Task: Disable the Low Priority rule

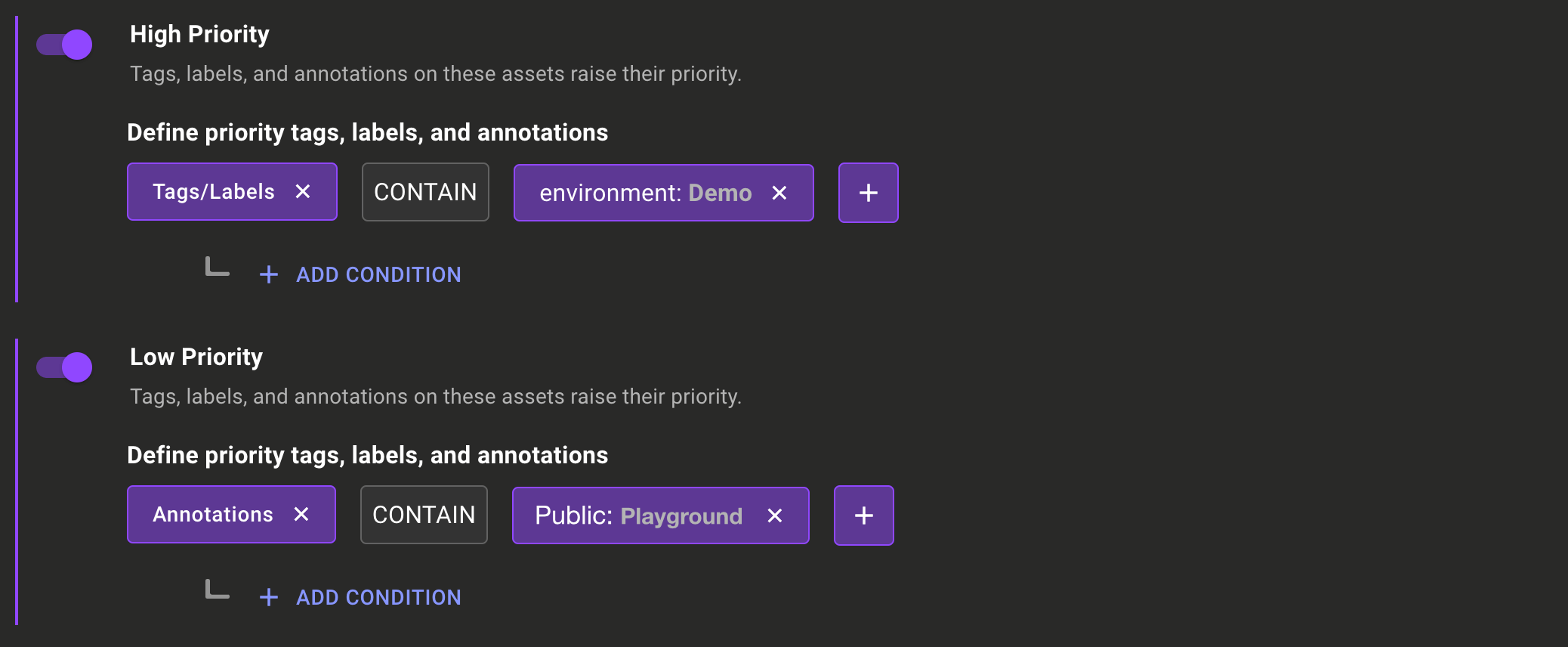Action: click(x=64, y=367)
